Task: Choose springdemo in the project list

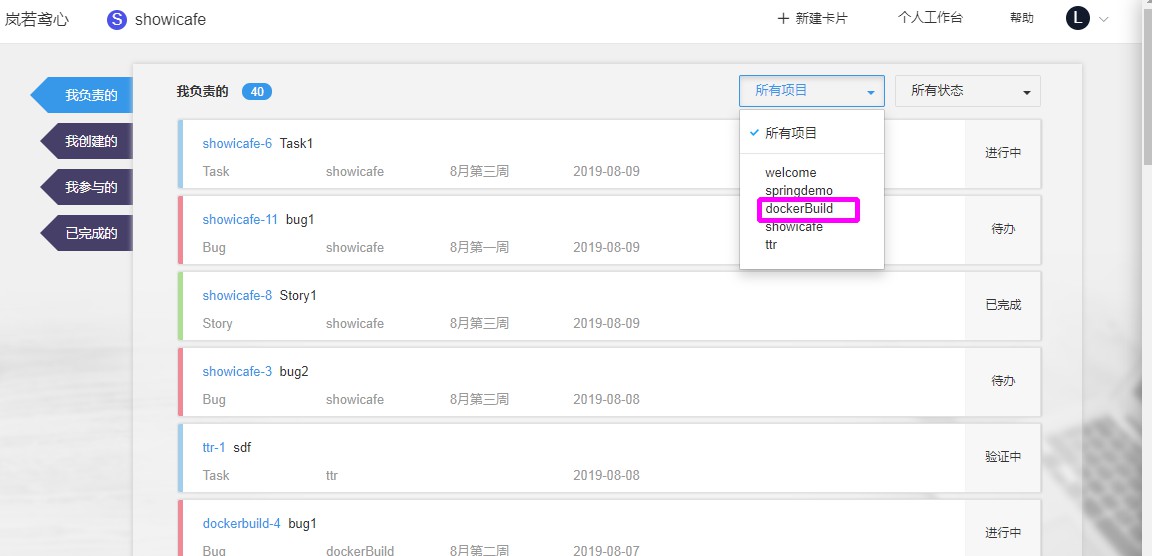Action: point(799,191)
